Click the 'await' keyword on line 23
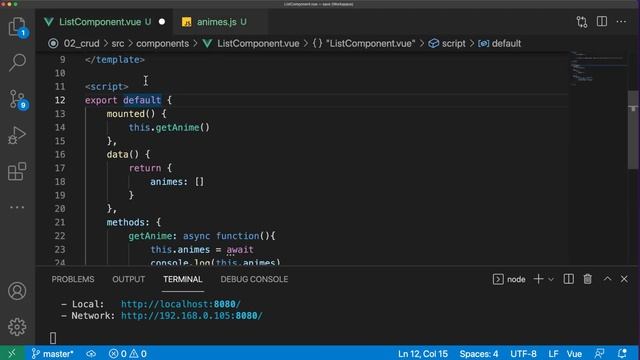 240,249
